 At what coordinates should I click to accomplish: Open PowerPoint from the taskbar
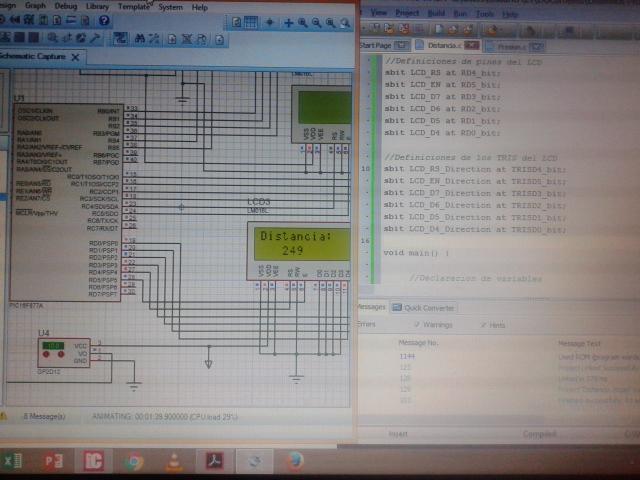coord(53,461)
